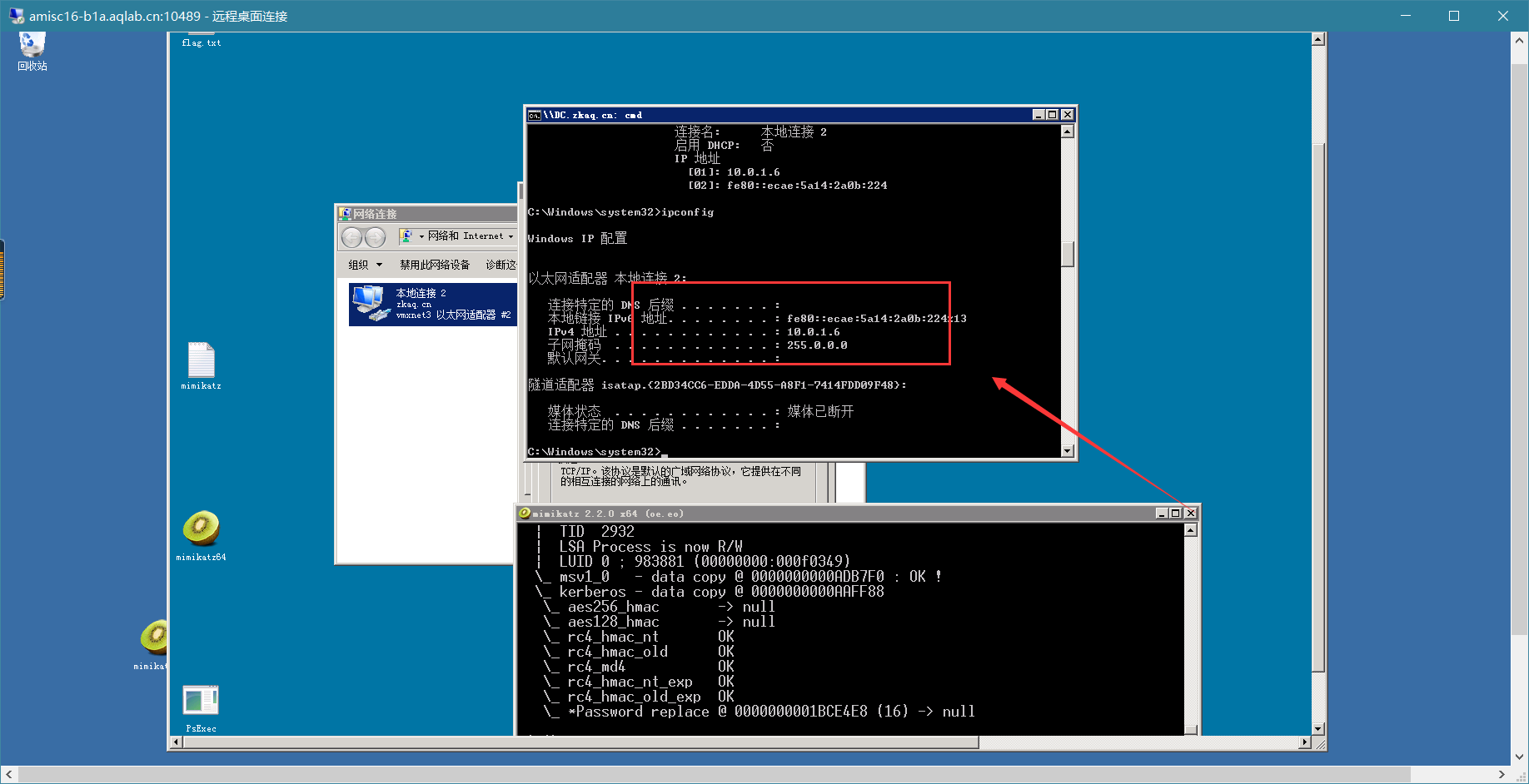Expand the 网络和 Internet breadcrumb arrow
Viewport: 1529px width, 784px height.
(510, 236)
